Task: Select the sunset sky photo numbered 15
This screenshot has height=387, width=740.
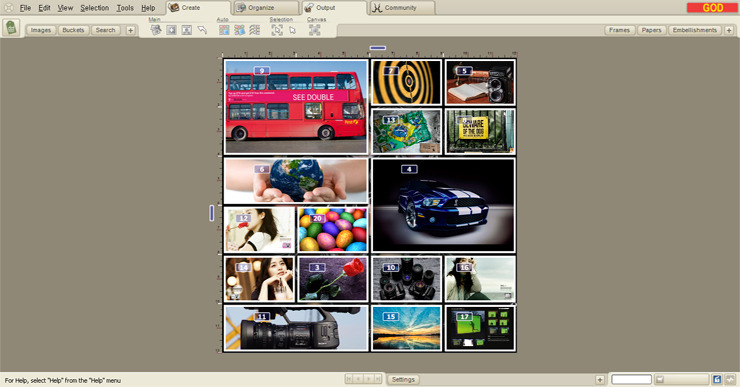Action: (406, 328)
